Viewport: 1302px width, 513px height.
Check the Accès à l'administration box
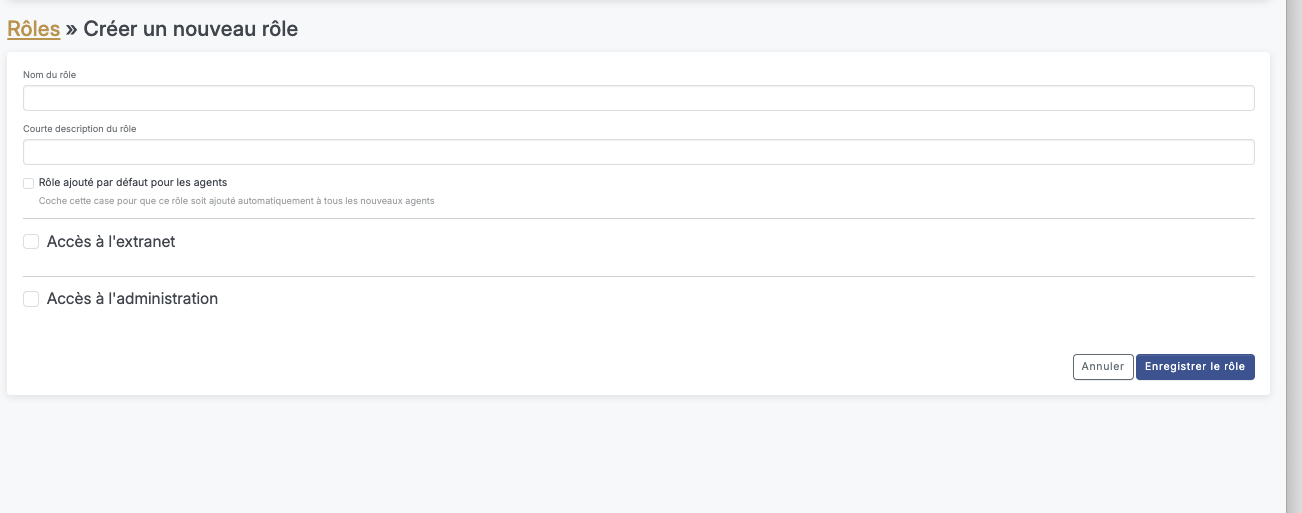[x=31, y=299]
